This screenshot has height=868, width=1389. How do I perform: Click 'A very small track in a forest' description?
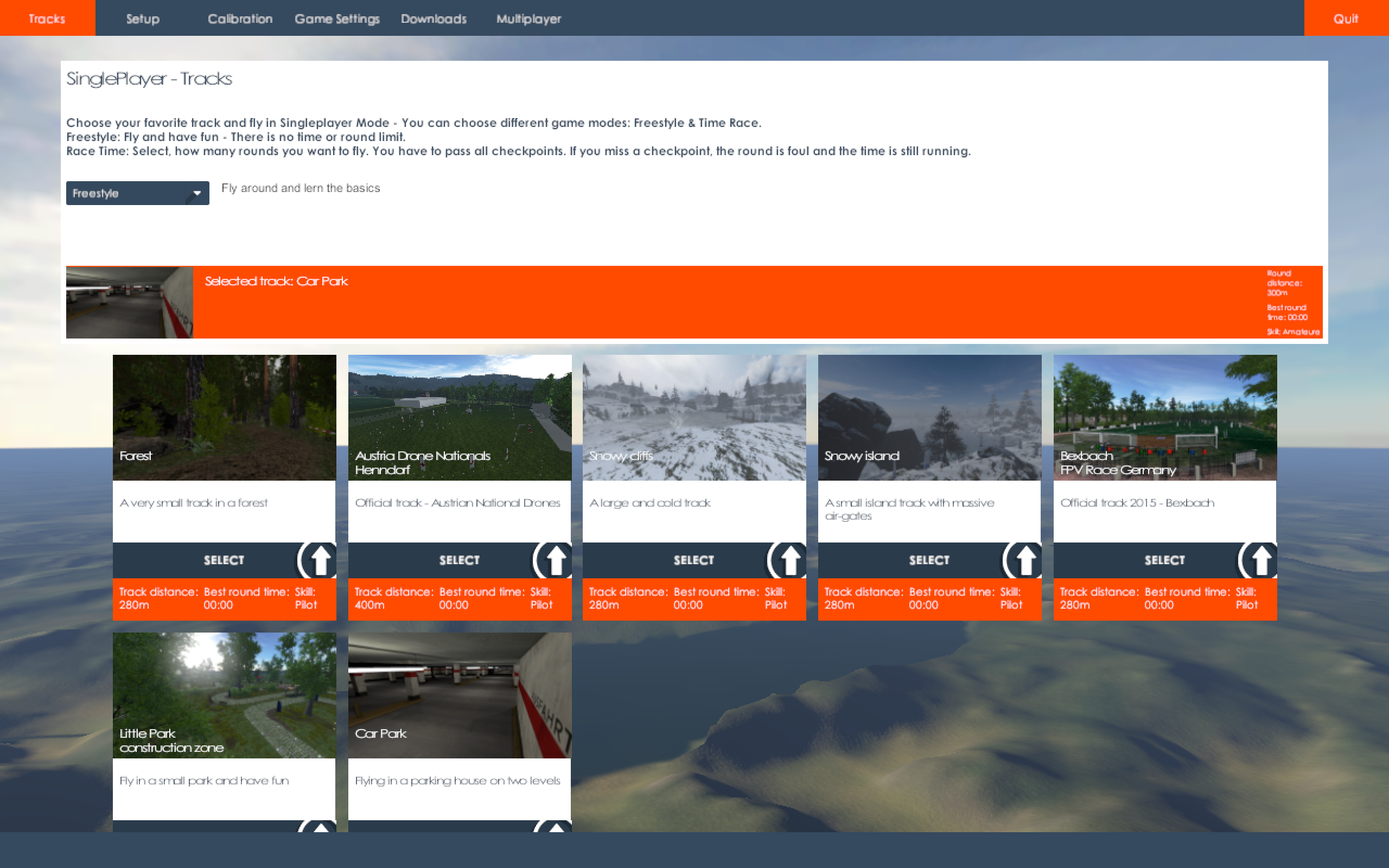(193, 503)
